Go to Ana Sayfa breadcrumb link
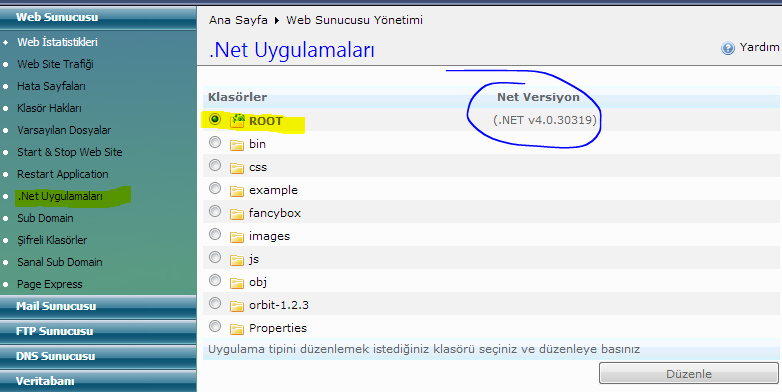This screenshot has height=392, width=782. pos(238,20)
